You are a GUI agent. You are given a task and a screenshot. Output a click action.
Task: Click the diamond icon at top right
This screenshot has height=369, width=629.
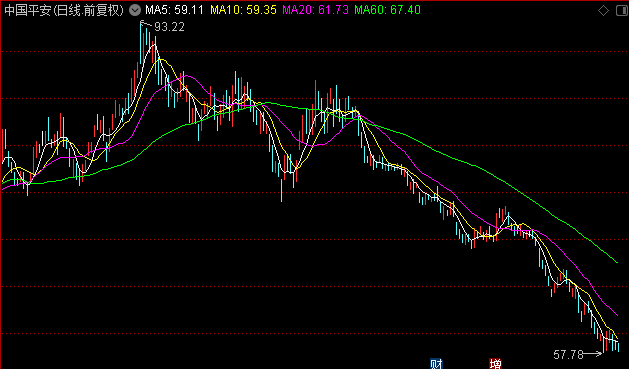point(603,11)
